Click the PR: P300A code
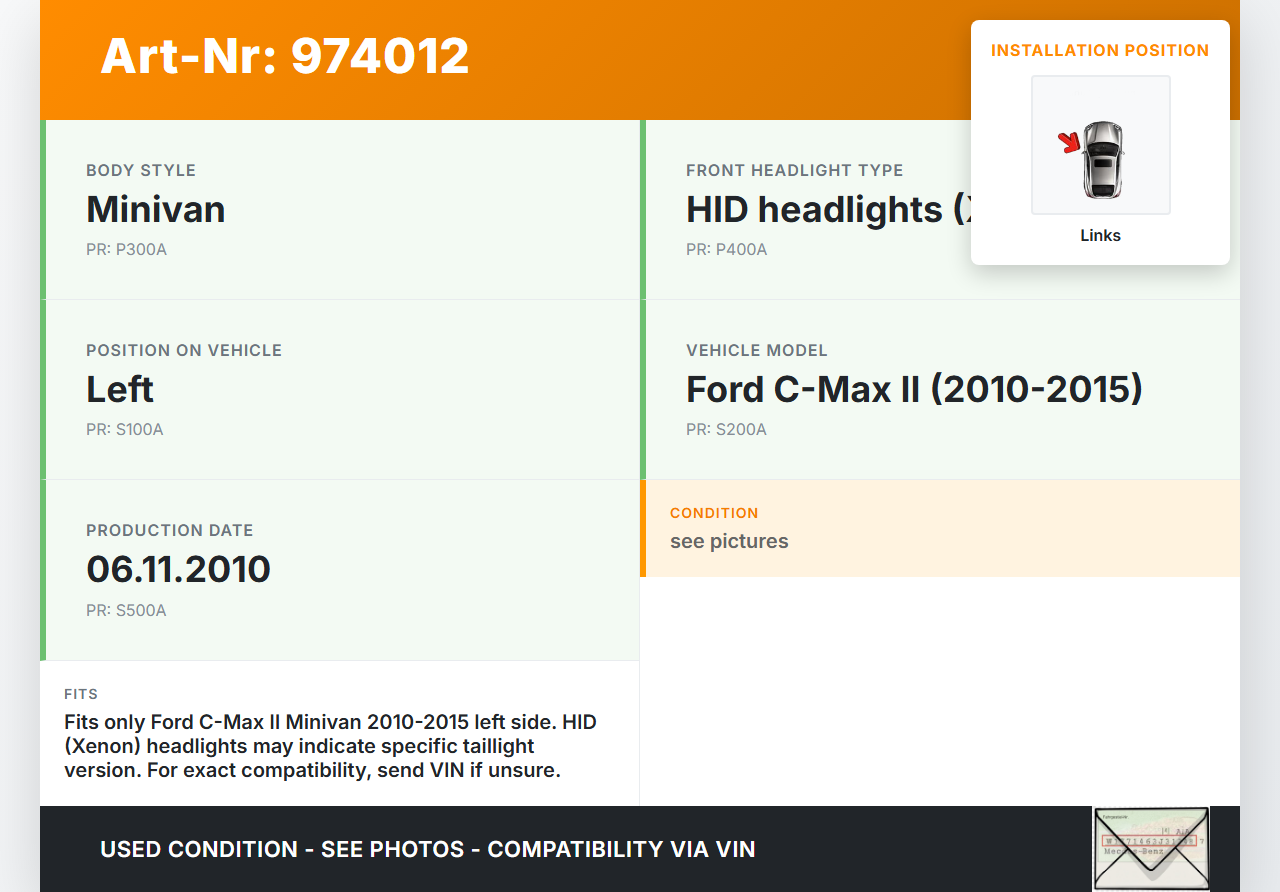The height and width of the screenshot is (892, 1280). [x=126, y=250]
